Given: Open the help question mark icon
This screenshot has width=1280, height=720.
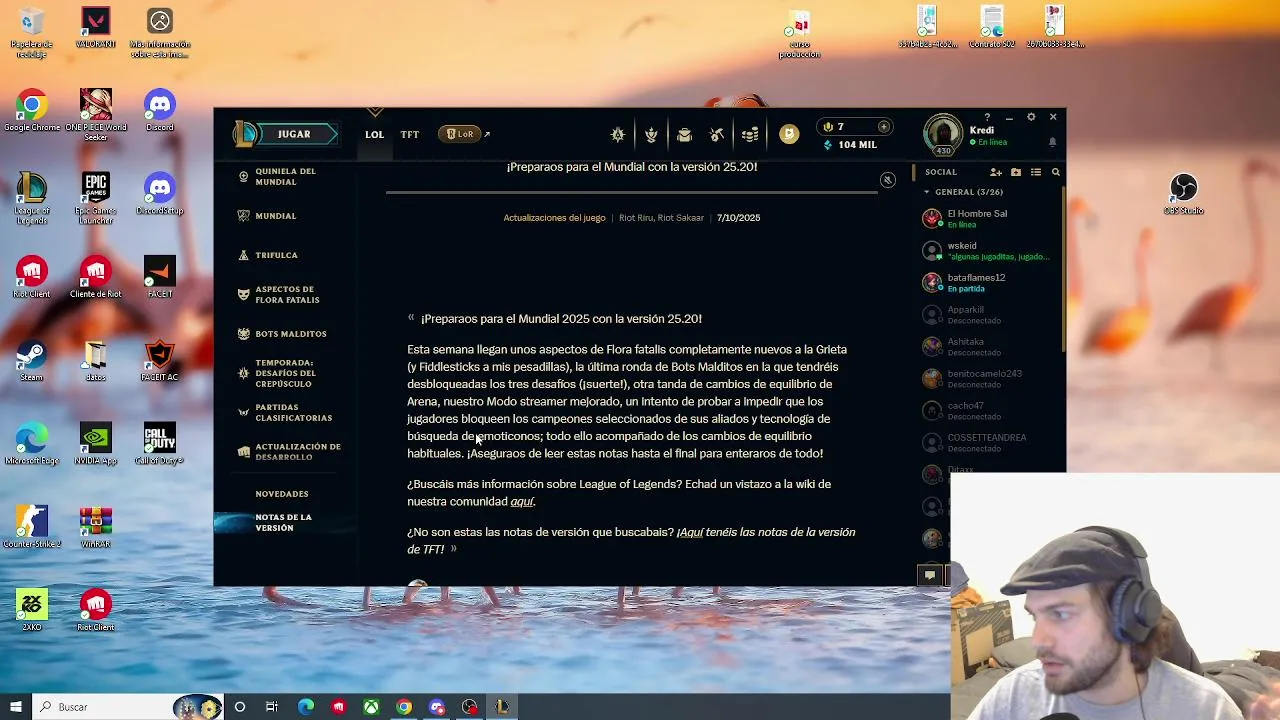Looking at the screenshot, I should [987, 117].
